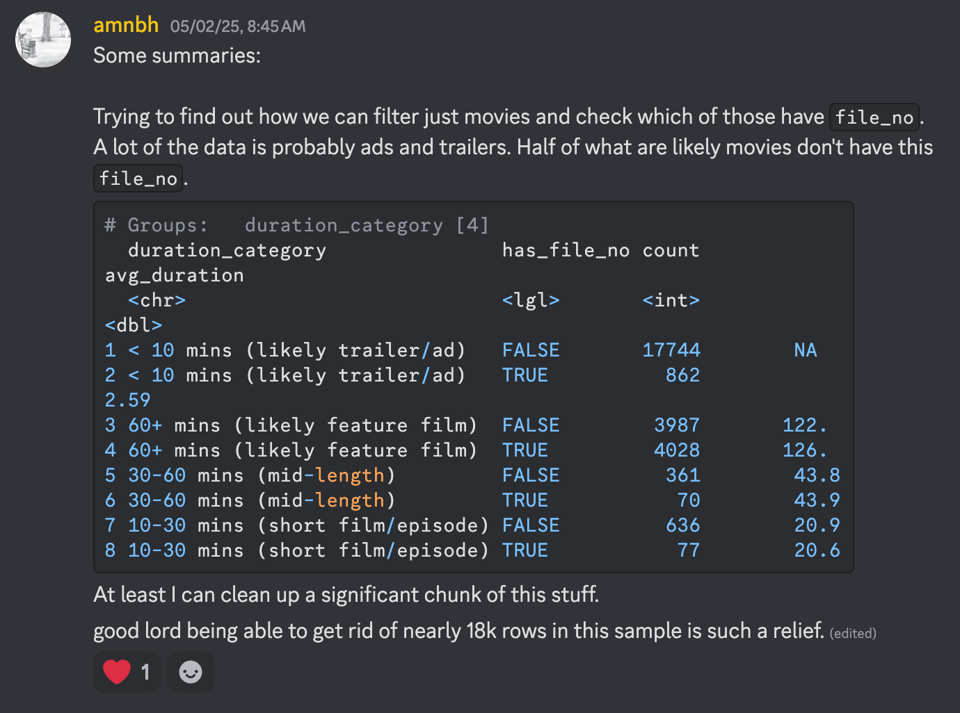
Task: Open the add reaction smiley picker
Action: (x=190, y=672)
